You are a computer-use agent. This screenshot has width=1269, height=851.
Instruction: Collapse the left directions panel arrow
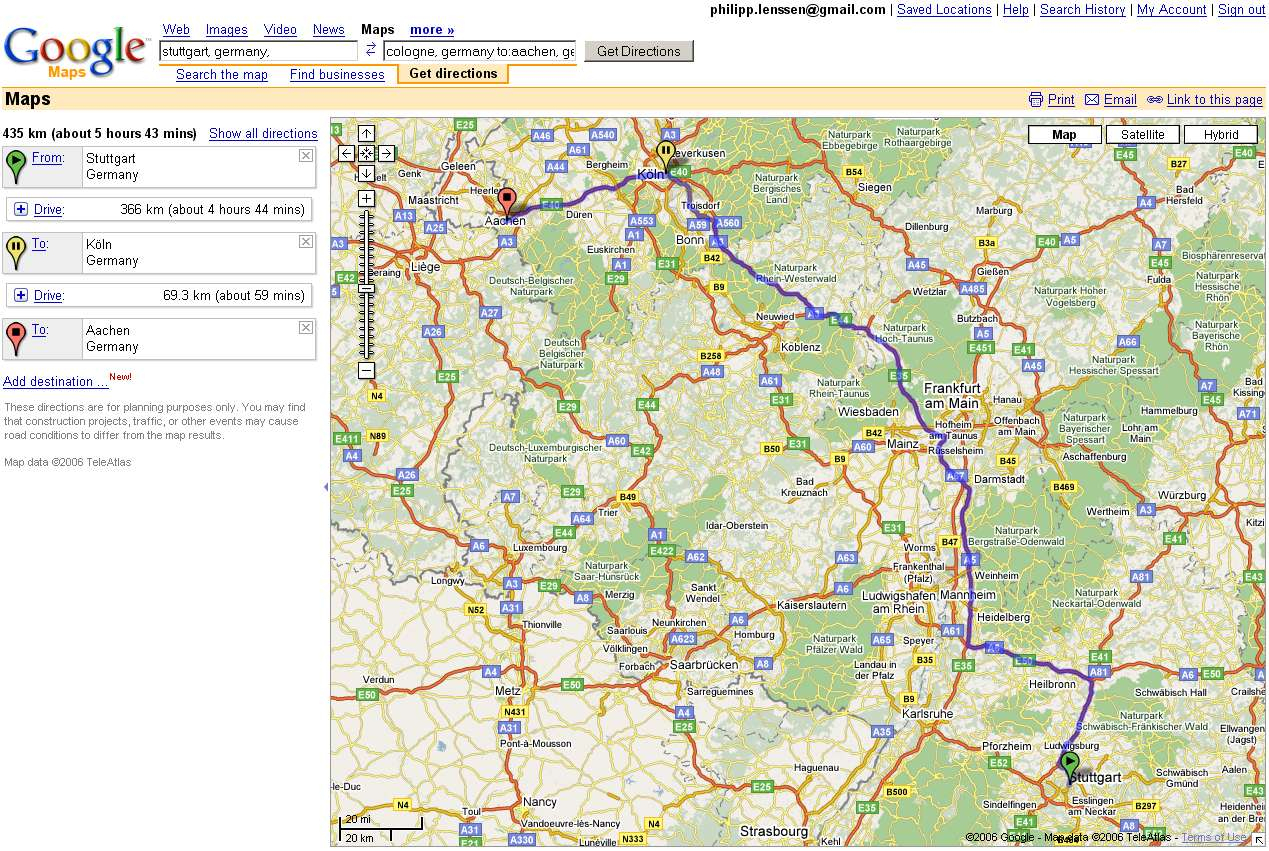[325, 487]
